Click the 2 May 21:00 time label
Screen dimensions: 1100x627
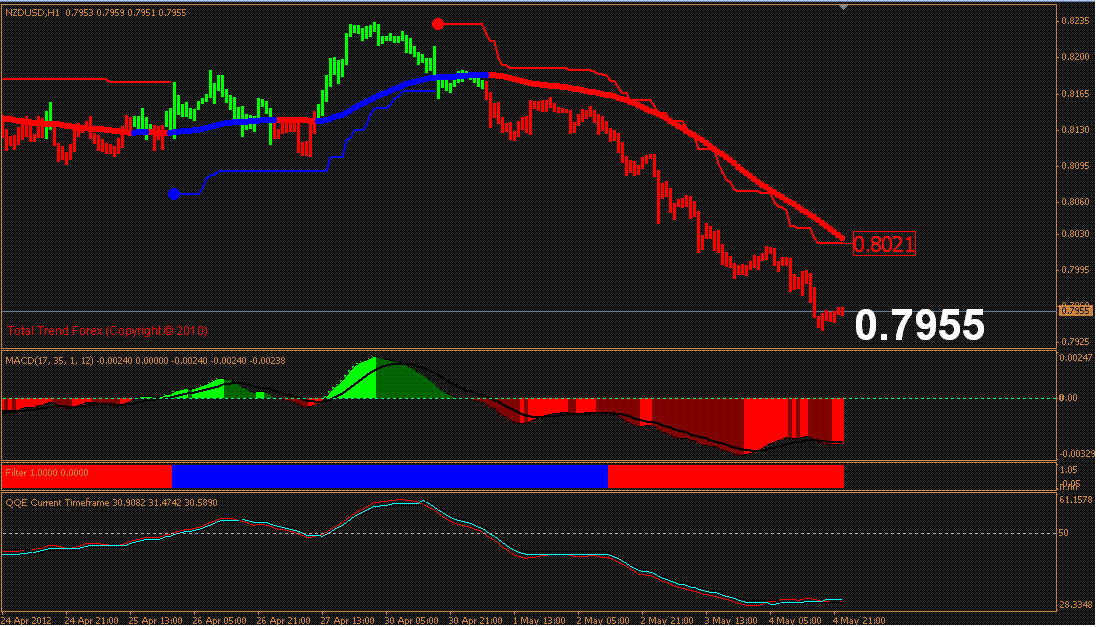pos(666,621)
